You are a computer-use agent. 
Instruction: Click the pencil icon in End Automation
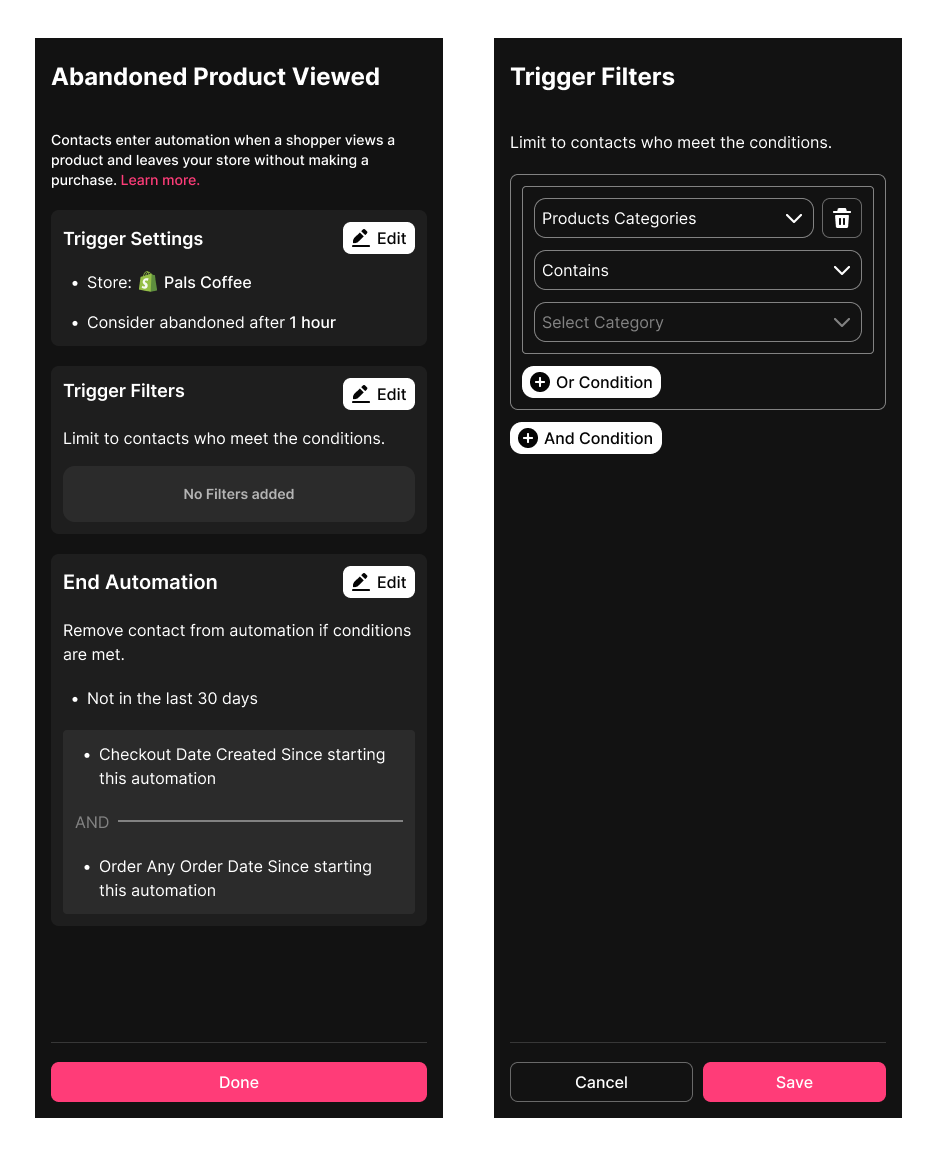click(x=361, y=582)
